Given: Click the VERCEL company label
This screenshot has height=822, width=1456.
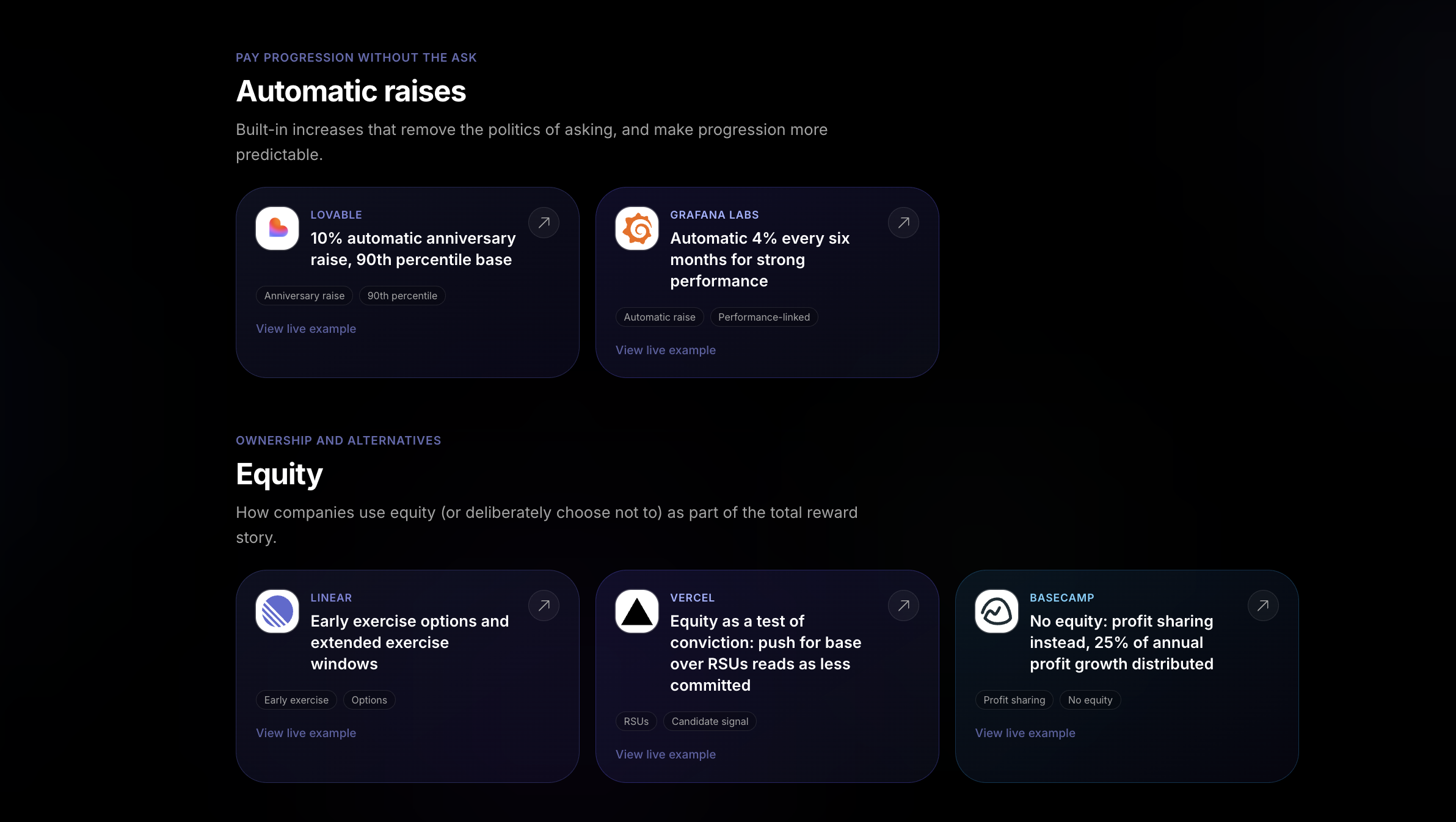Looking at the screenshot, I should point(693,598).
